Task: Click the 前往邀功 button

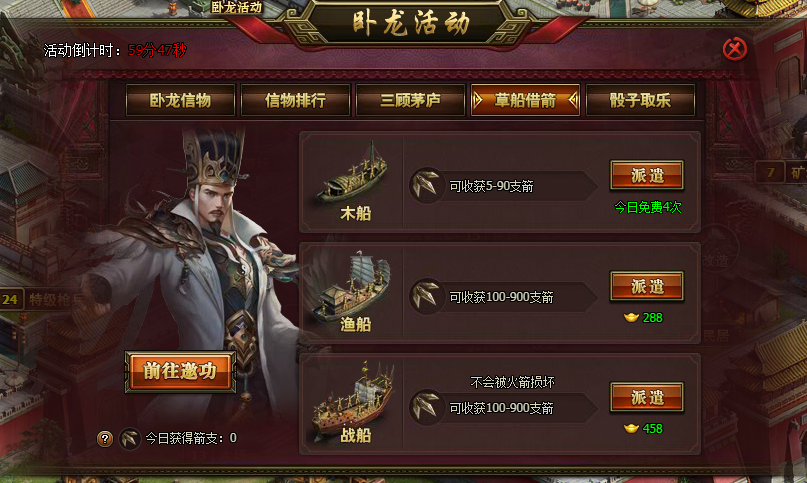Action: pos(180,371)
